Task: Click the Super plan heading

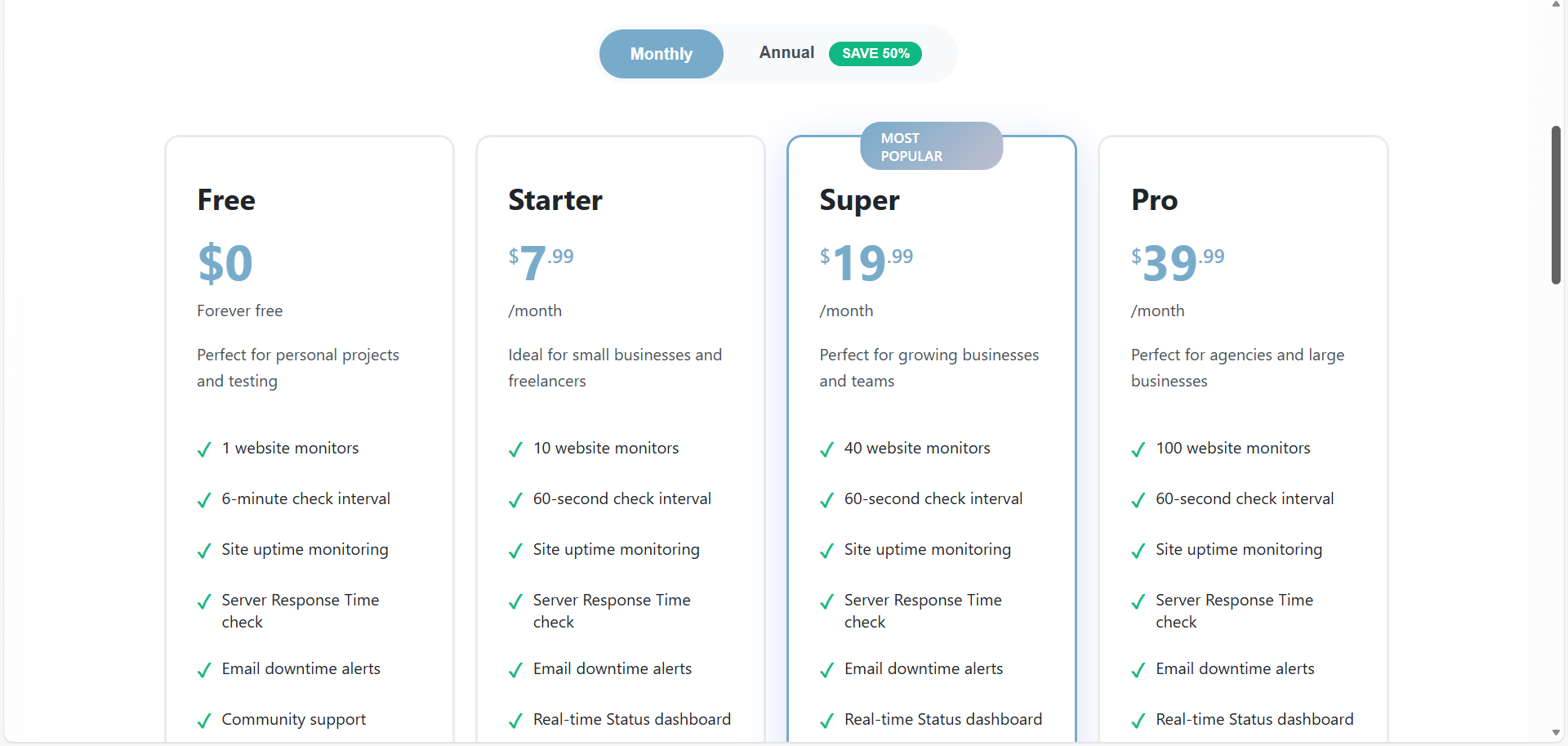Action: pyautogui.click(x=858, y=200)
